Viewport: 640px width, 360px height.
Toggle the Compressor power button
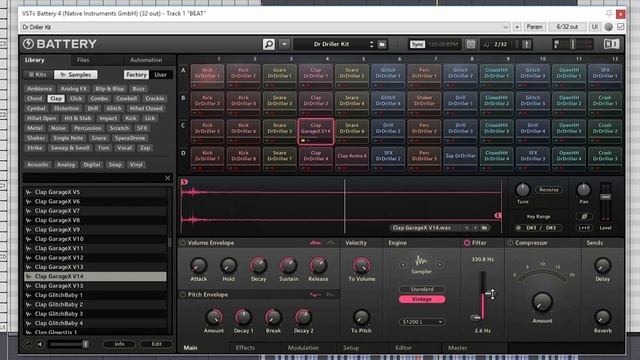[x=510, y=243]
